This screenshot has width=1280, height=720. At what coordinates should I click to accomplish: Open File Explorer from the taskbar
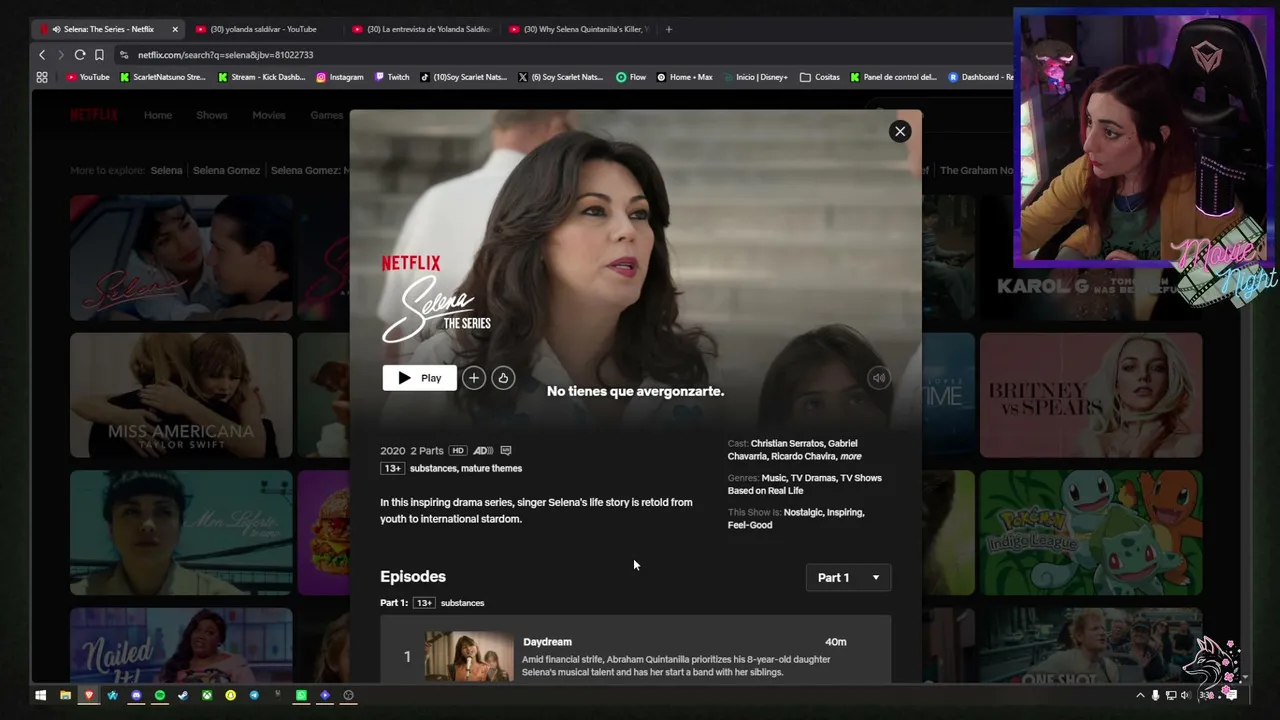[x=65, y=695]
